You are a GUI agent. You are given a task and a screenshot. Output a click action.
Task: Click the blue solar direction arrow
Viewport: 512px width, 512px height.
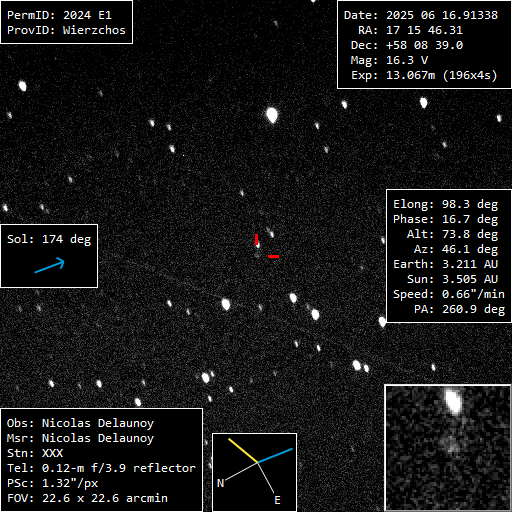[50, 265]
